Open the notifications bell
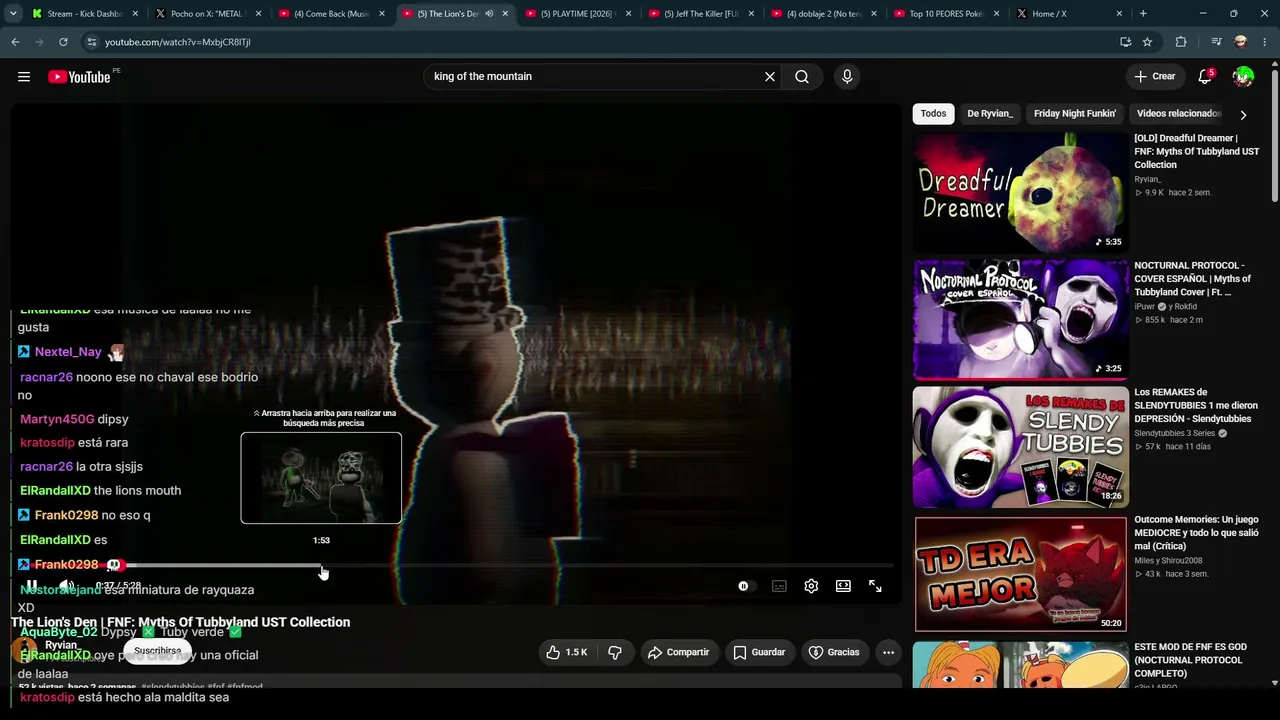1280x720 pixels. pyautogui.click(x=1205, y=77)
